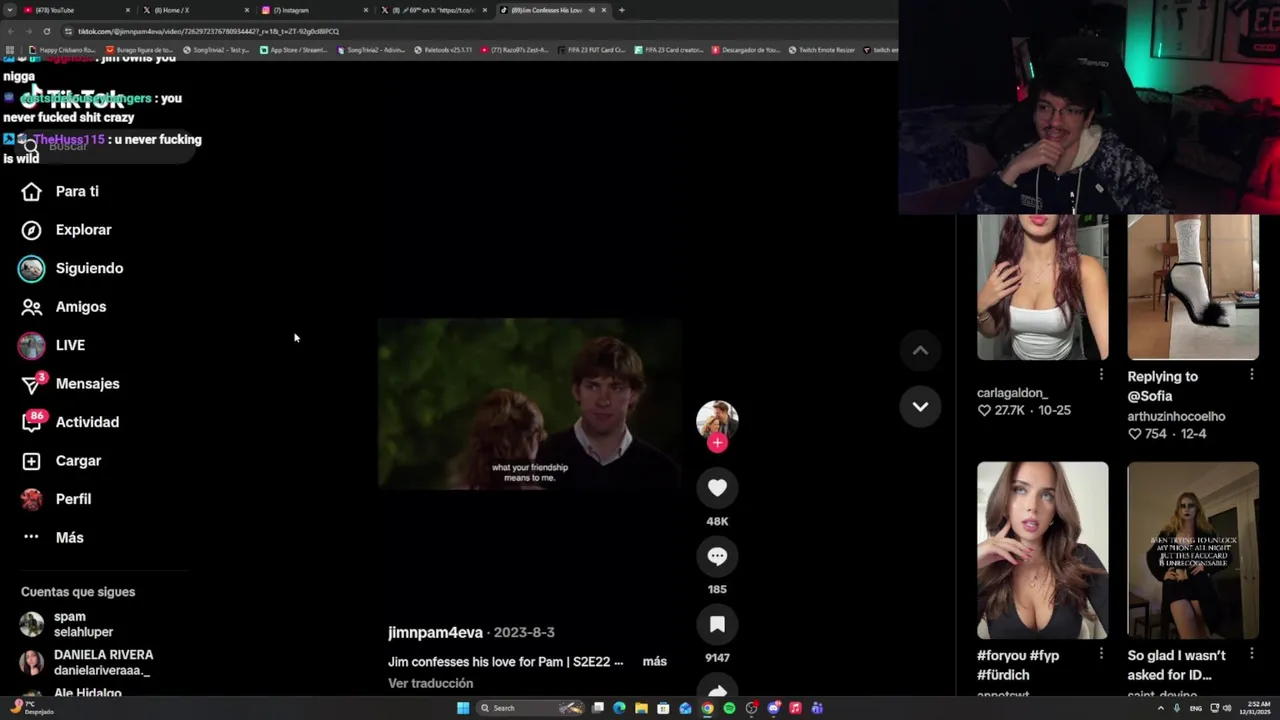Open Actividad notifications inbox
Screen dimensions: 1280x720
70,422
